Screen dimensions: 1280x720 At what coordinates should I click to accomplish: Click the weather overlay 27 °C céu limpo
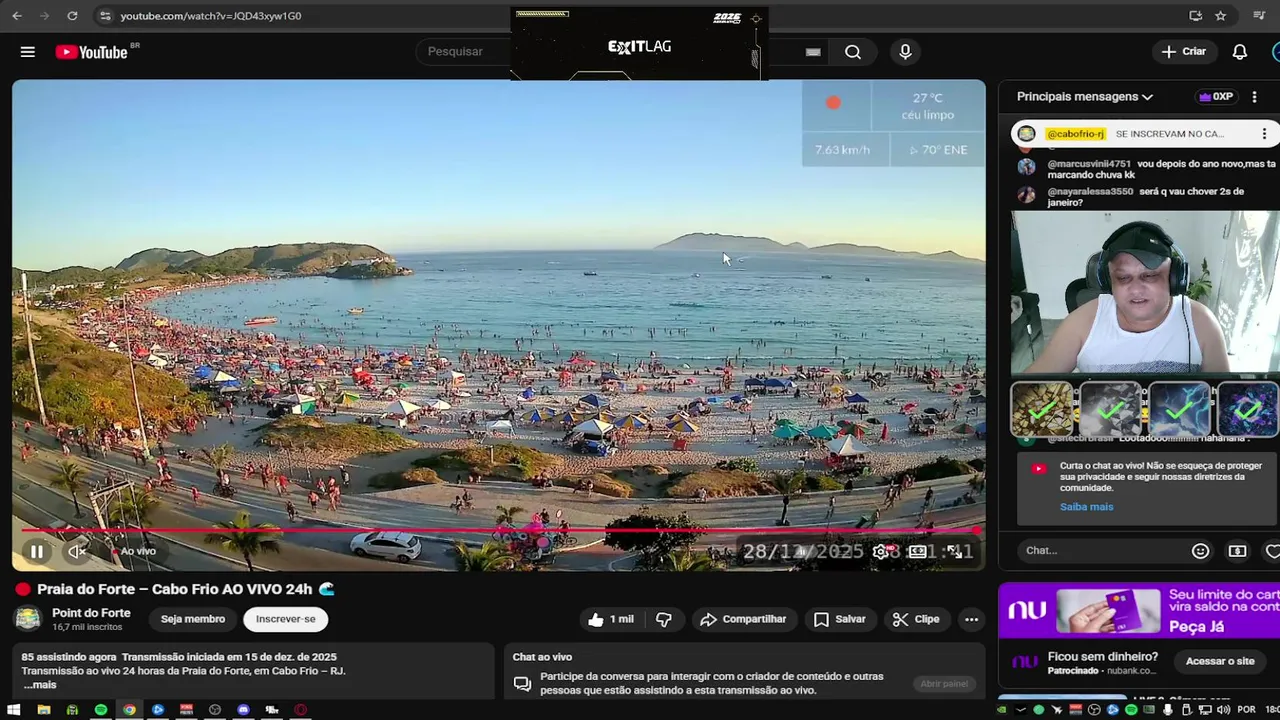pyautogui.click(x=927, y=106)
